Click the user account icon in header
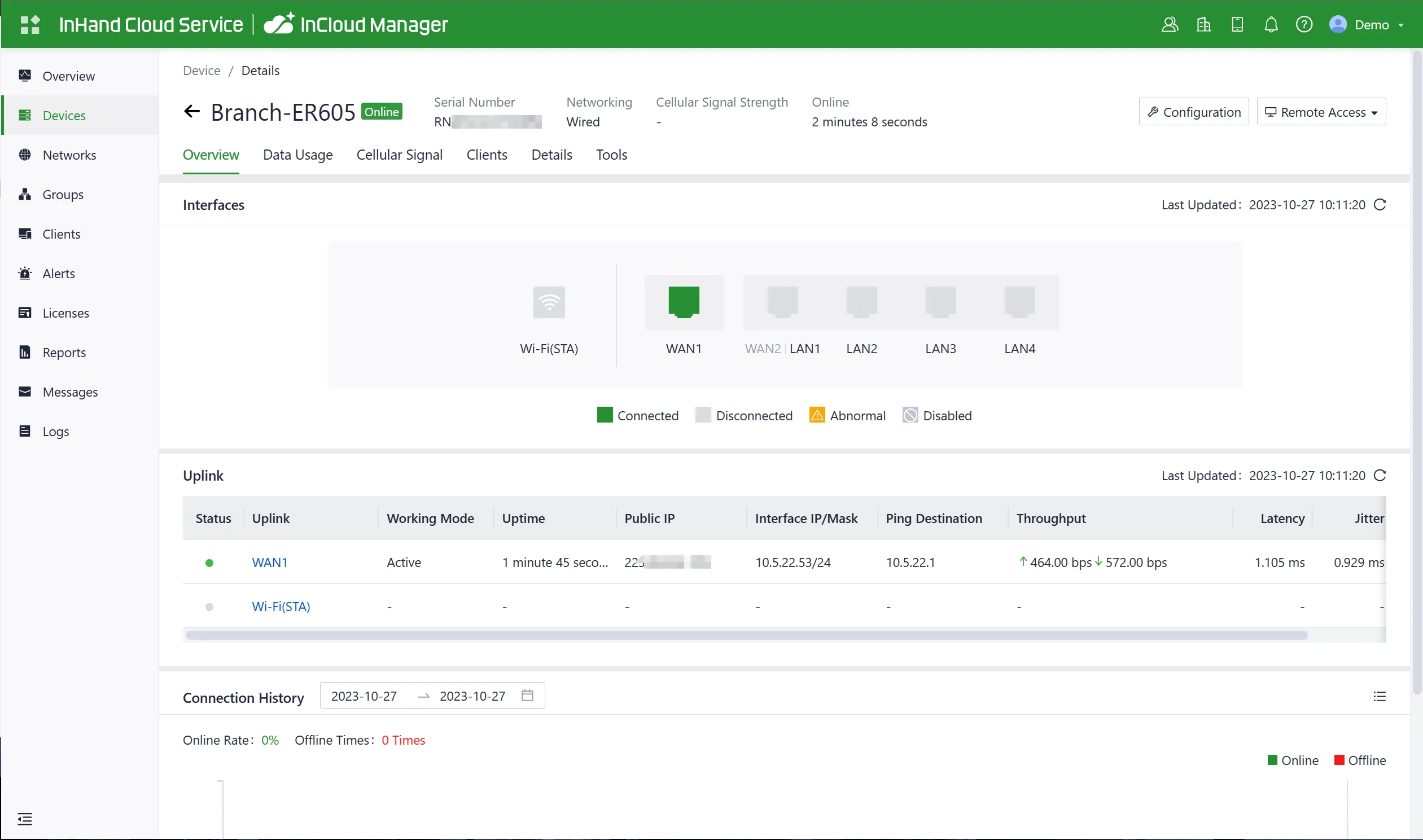1423x840 pixels. (1170, 24)
